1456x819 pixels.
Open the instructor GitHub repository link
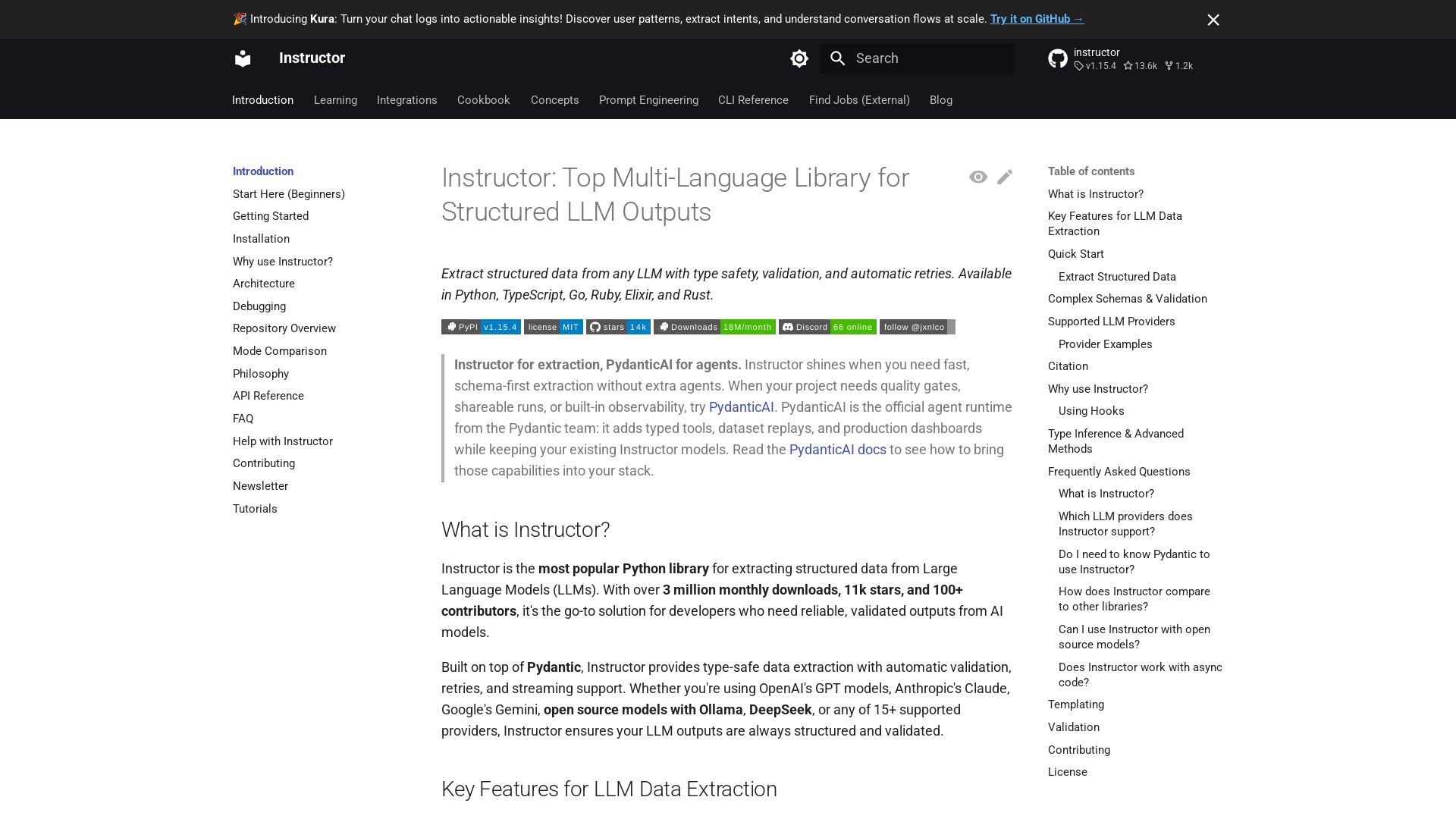[1121, 58]
